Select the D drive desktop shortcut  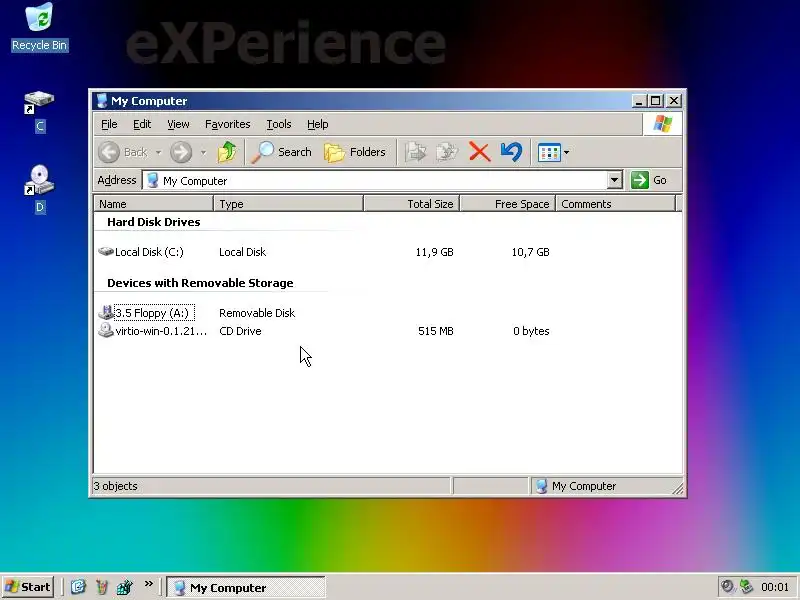[x=40, y=189]
